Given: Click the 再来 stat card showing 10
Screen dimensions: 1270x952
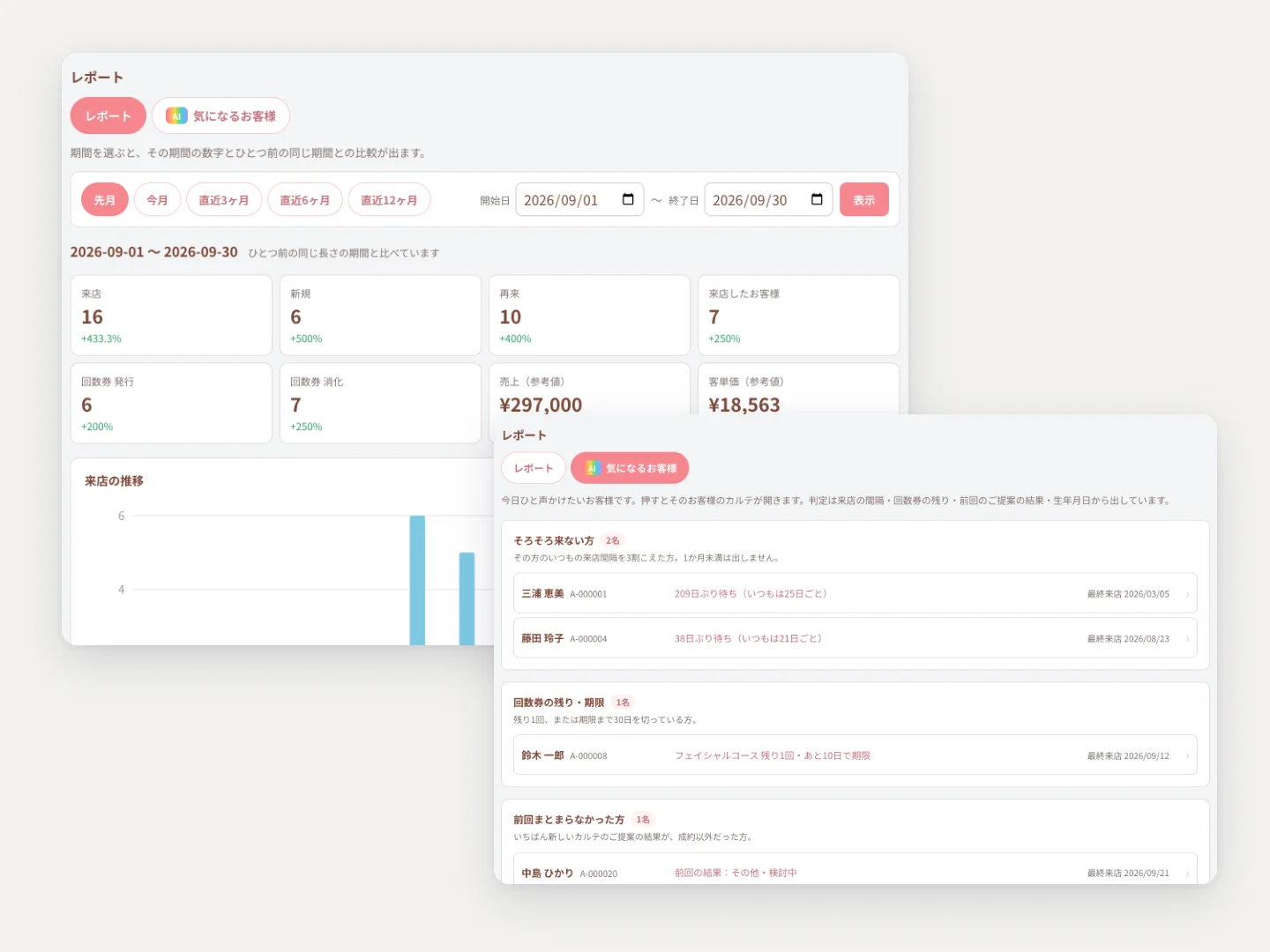Looking at the screenshot, I should [x=589, y=316].
